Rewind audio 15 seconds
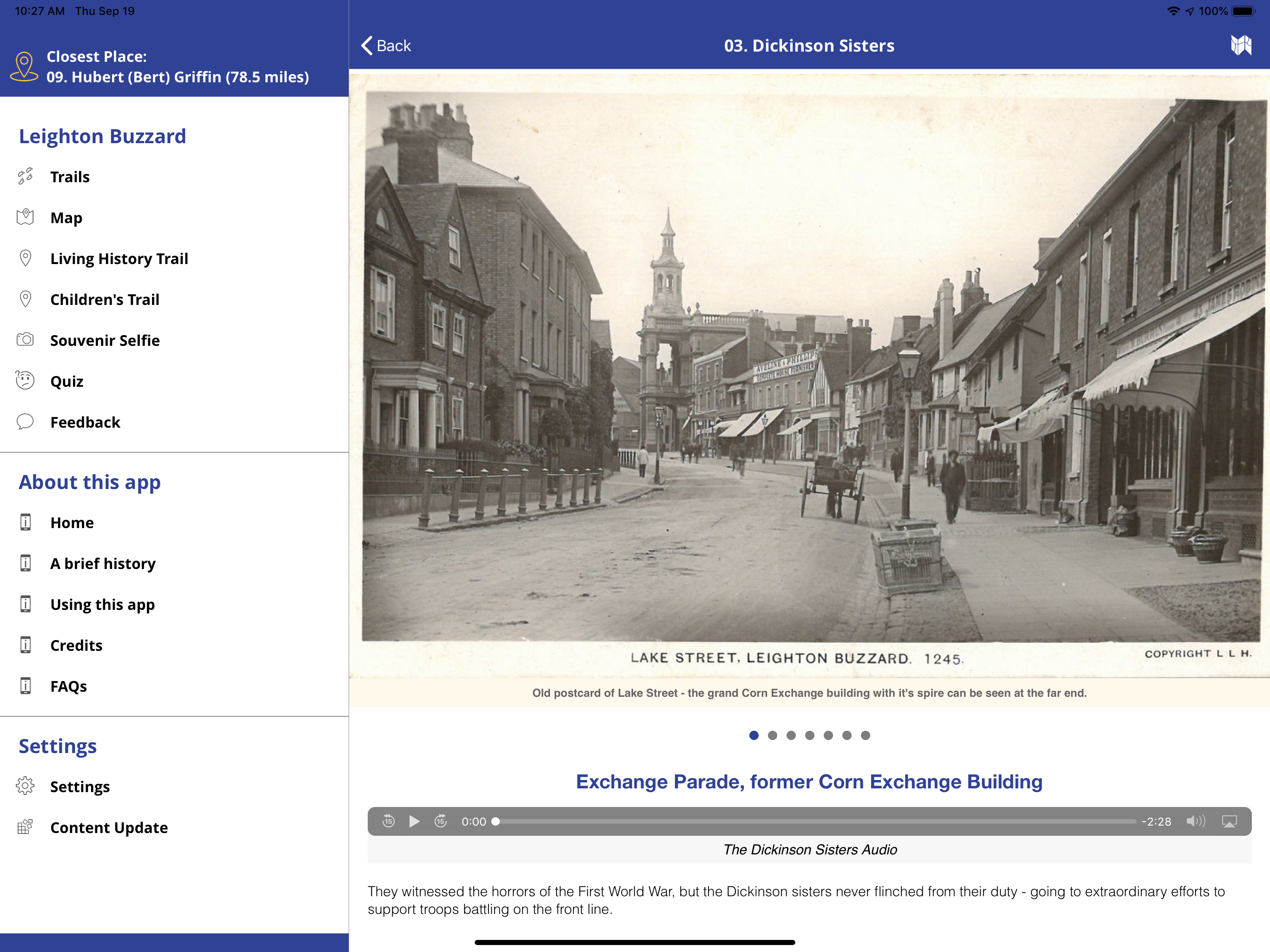 389,821
